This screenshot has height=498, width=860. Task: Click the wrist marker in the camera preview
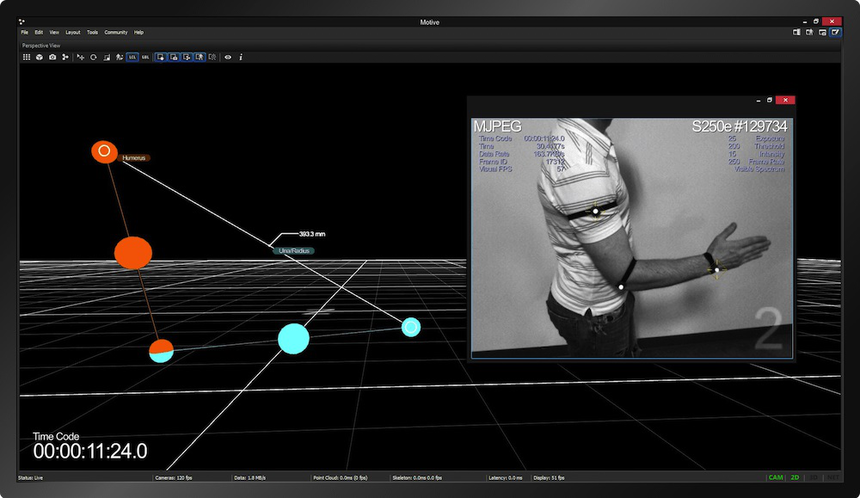(717, 270)
